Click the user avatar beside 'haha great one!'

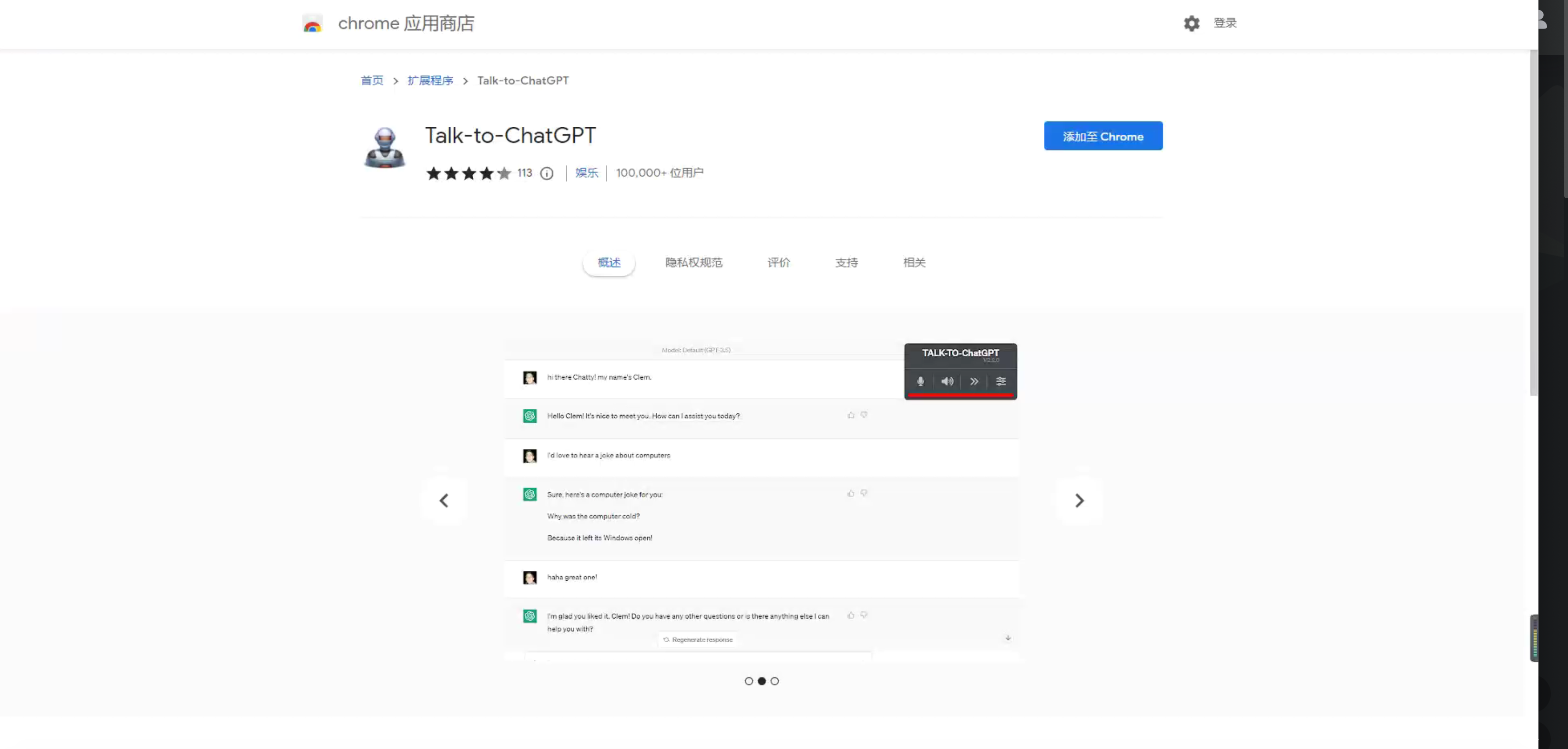coord(529,577)
